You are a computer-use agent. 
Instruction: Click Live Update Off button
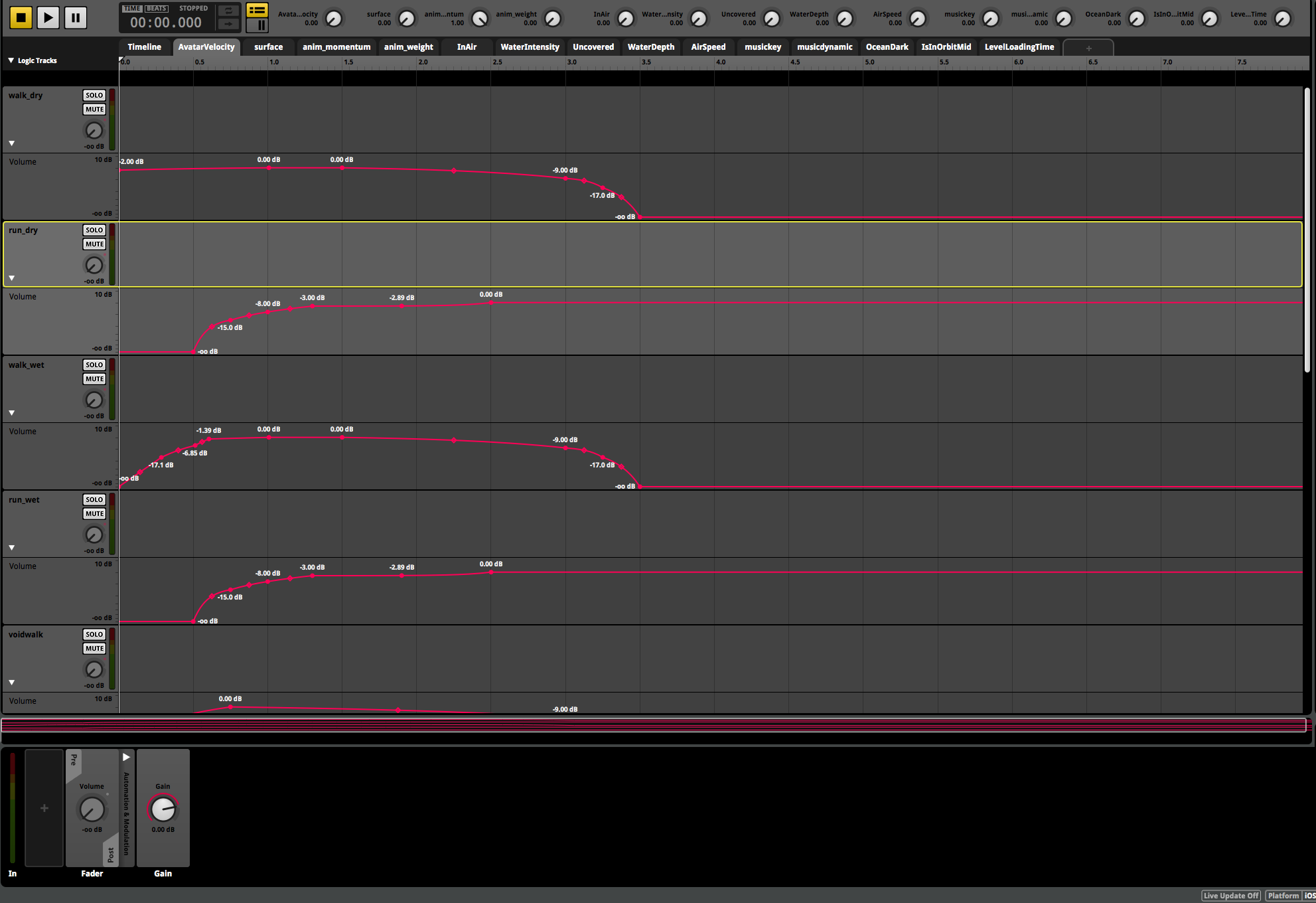click(x=1231, y=896)
